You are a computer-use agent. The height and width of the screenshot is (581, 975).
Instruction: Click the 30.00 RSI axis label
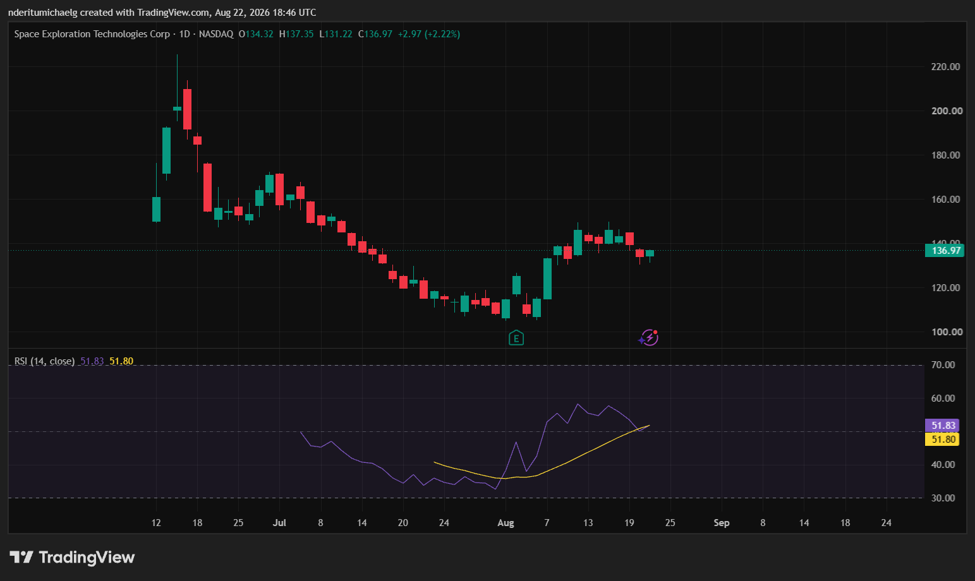coord(943,498)
